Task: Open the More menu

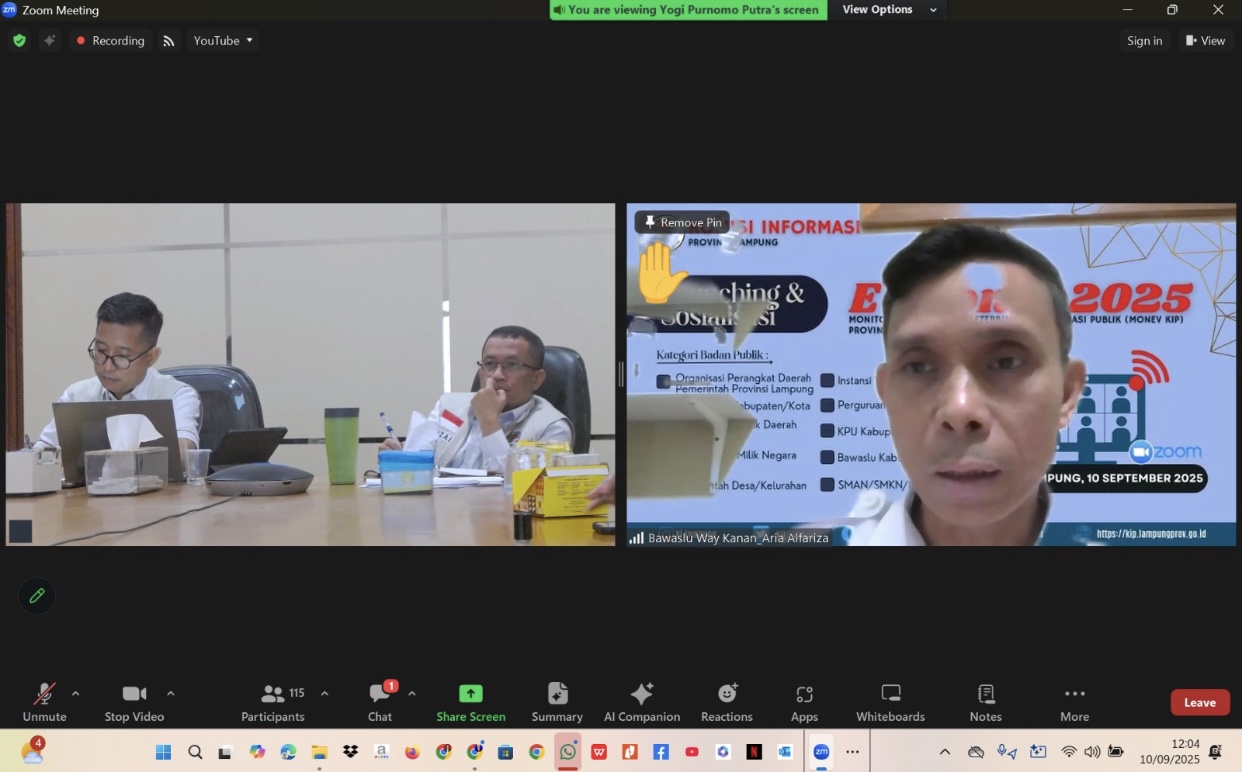Action: (x=1074, y=702)
